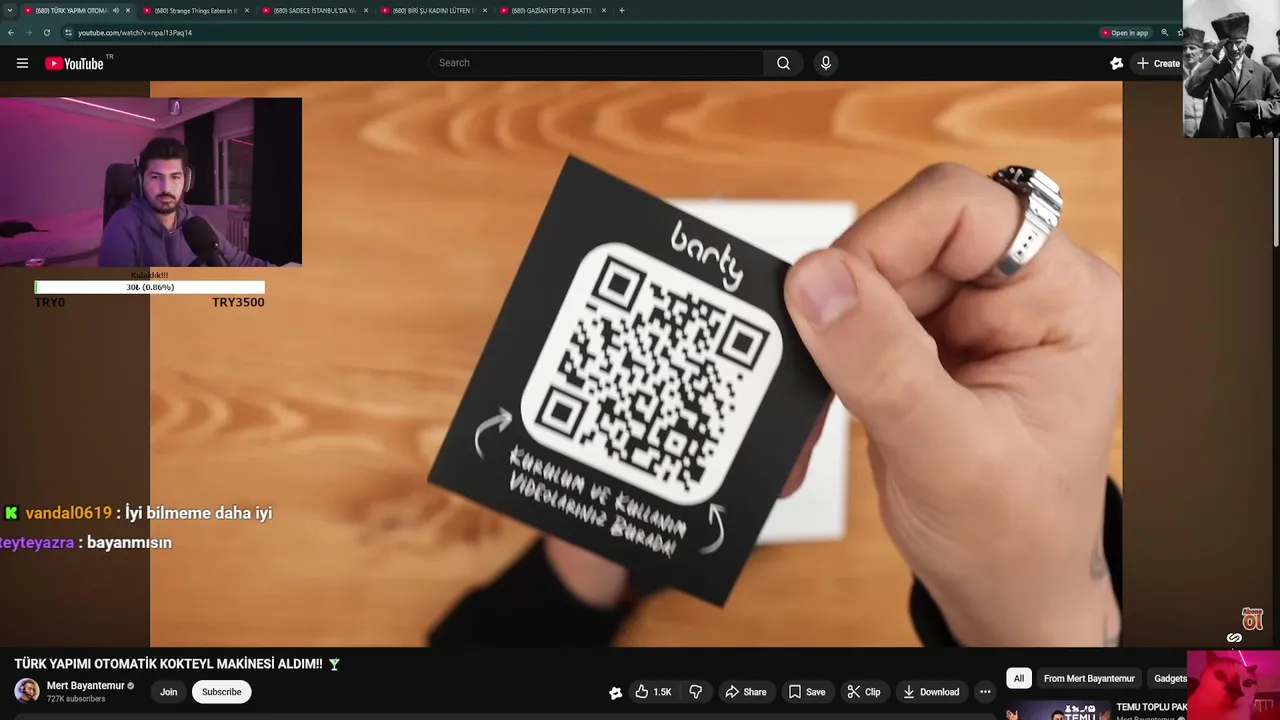The height and width of the screenshot is (720, 1280).
Task: Focus the YouTube search field
Action: tap(597, 63)
